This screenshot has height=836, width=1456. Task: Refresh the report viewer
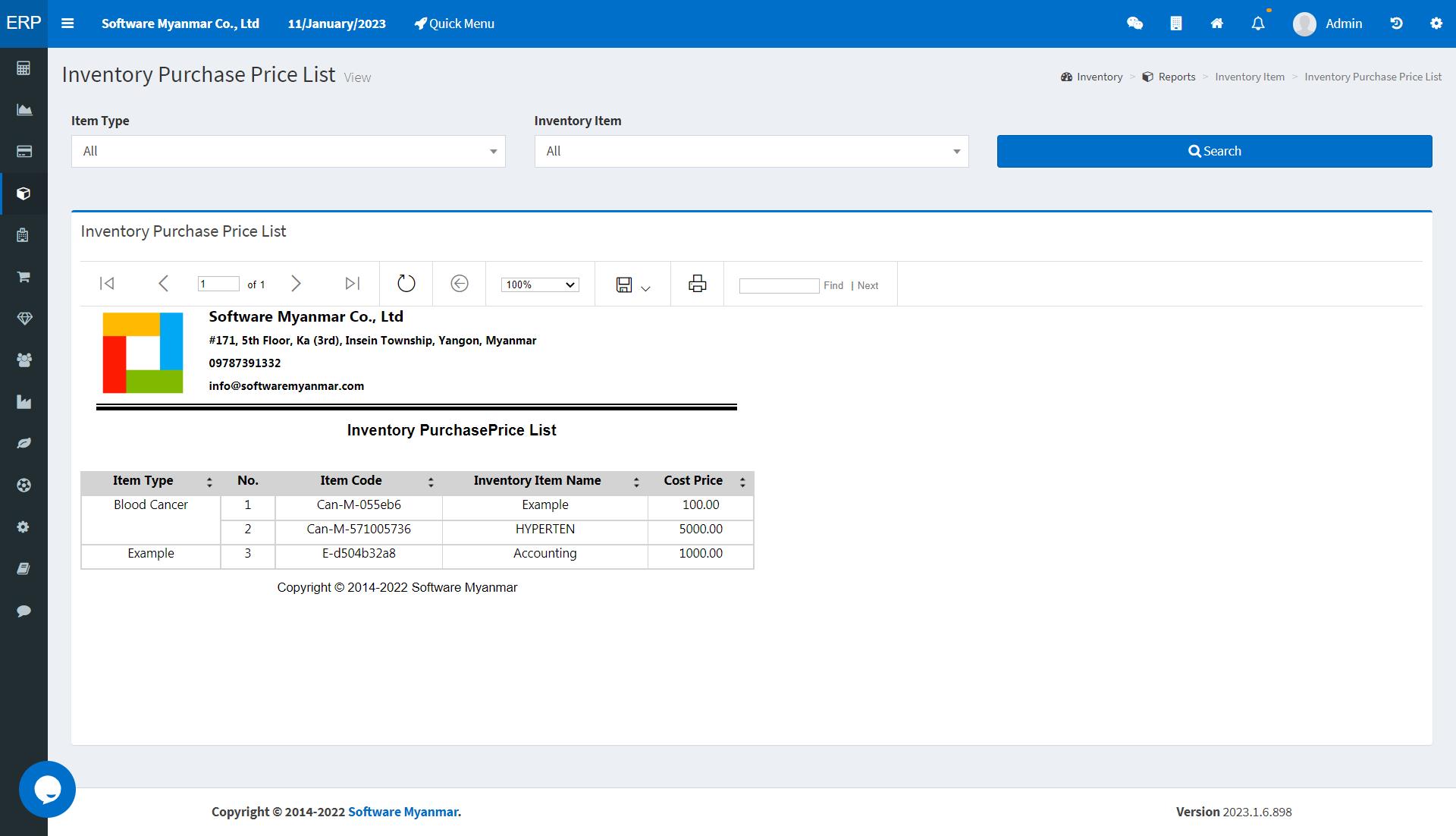coord(406,284)
